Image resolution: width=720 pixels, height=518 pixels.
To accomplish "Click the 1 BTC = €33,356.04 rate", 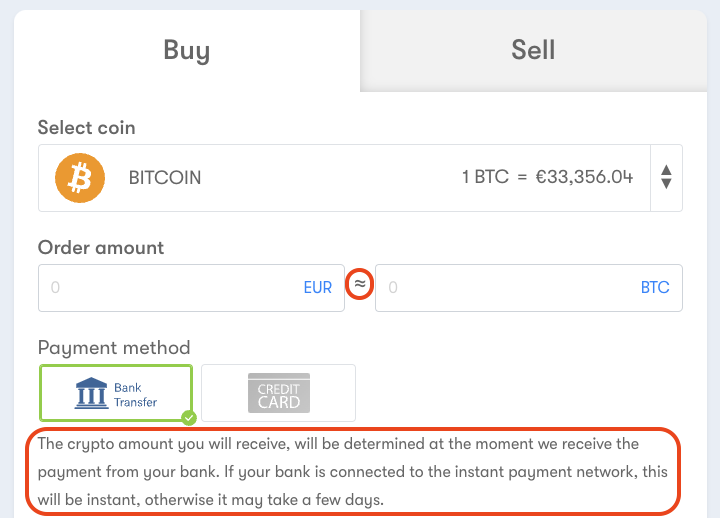I will click(547, 177).
